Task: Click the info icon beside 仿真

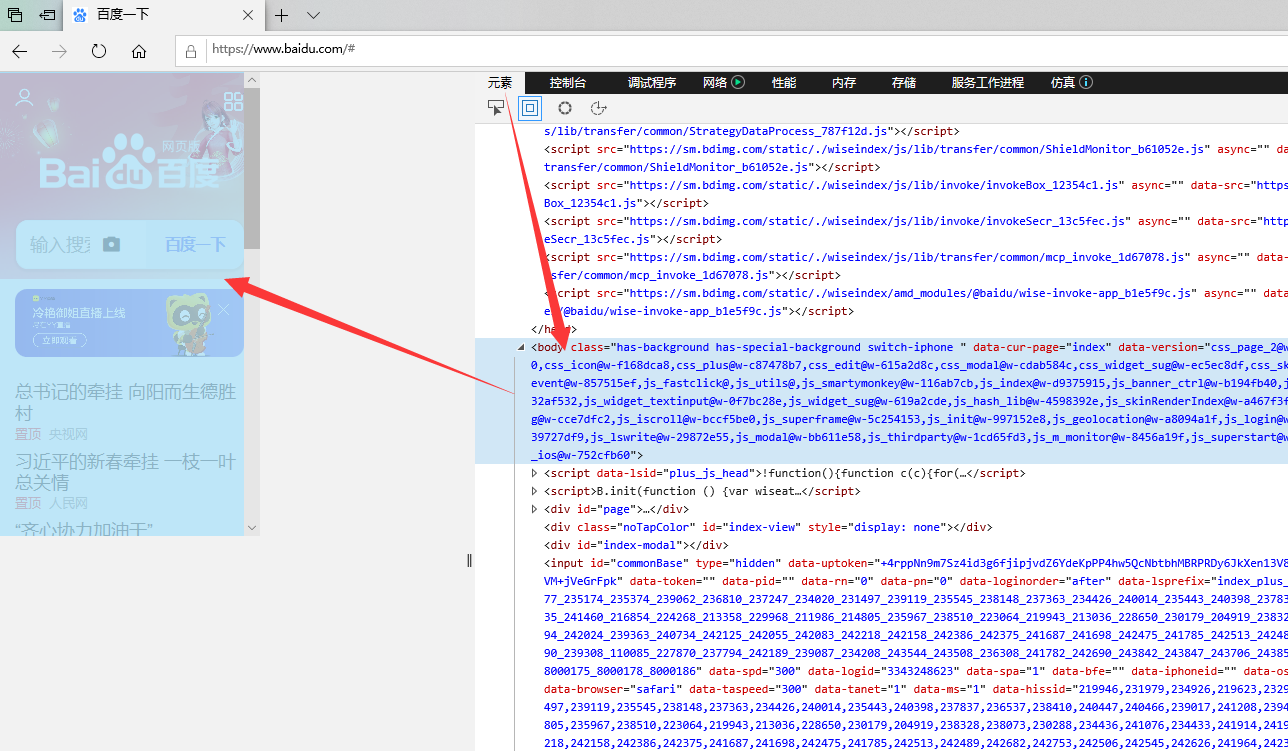Action: 1086,83
